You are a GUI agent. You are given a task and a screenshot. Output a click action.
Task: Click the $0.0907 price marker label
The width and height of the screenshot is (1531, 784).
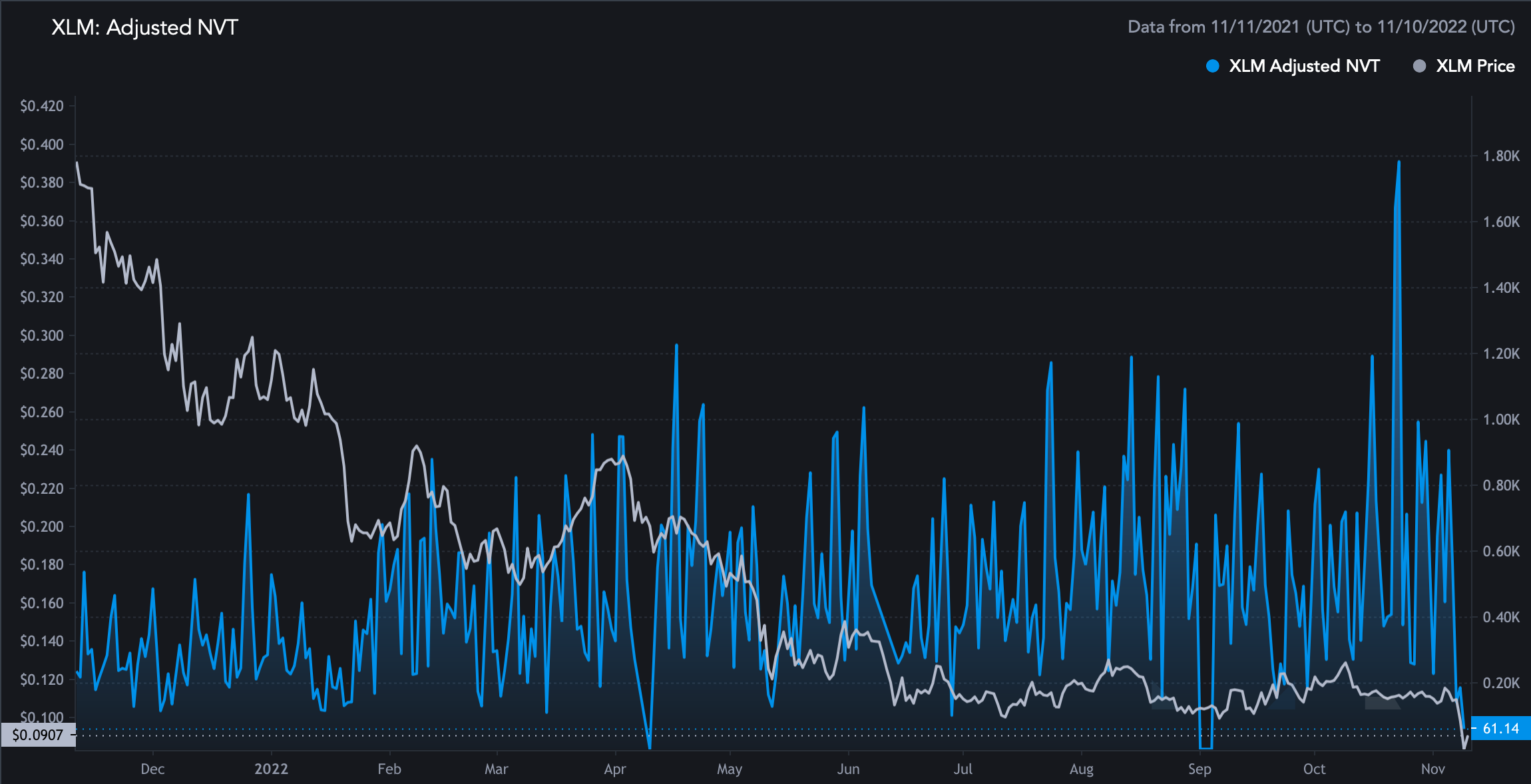38,735
